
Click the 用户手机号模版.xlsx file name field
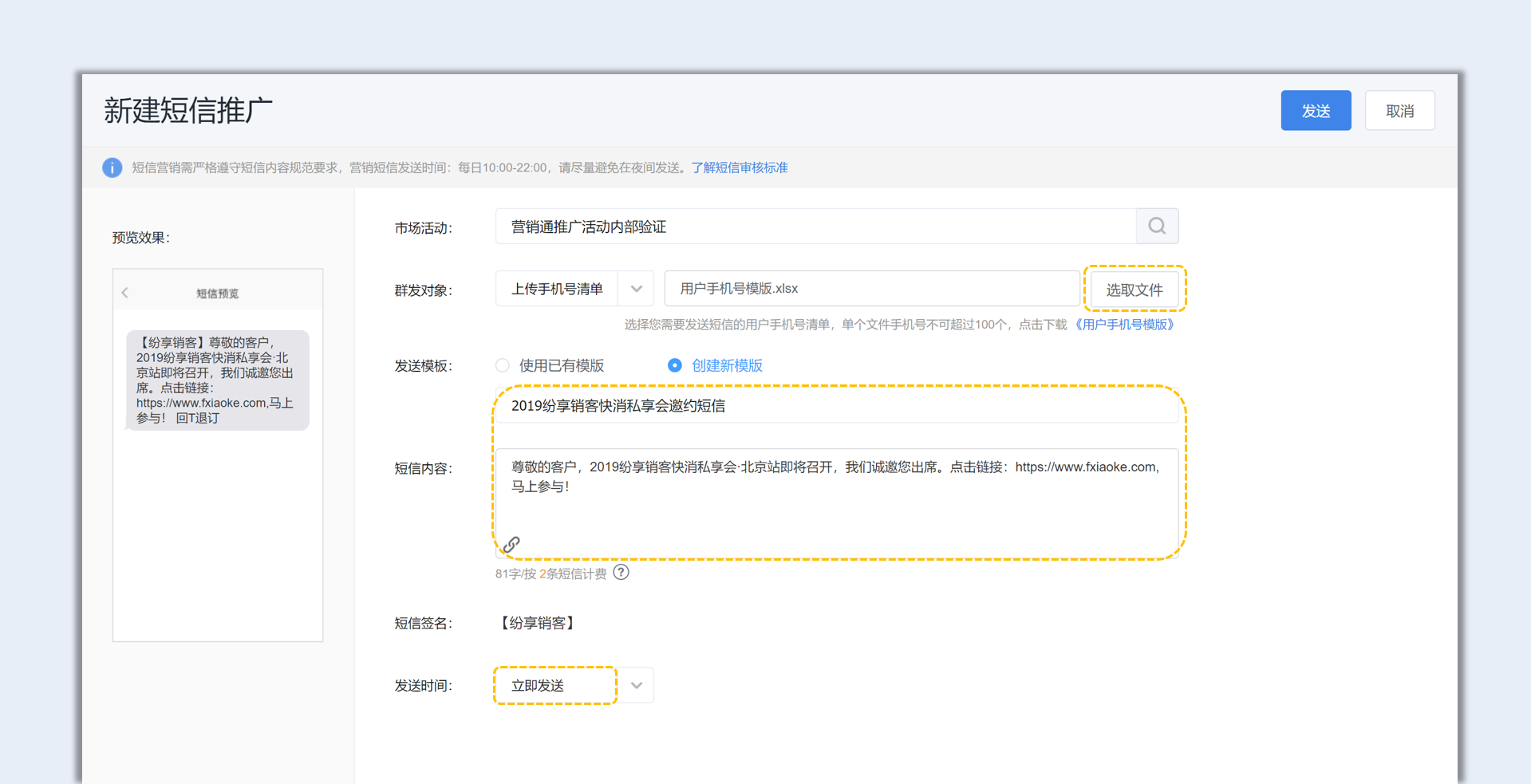871,289
